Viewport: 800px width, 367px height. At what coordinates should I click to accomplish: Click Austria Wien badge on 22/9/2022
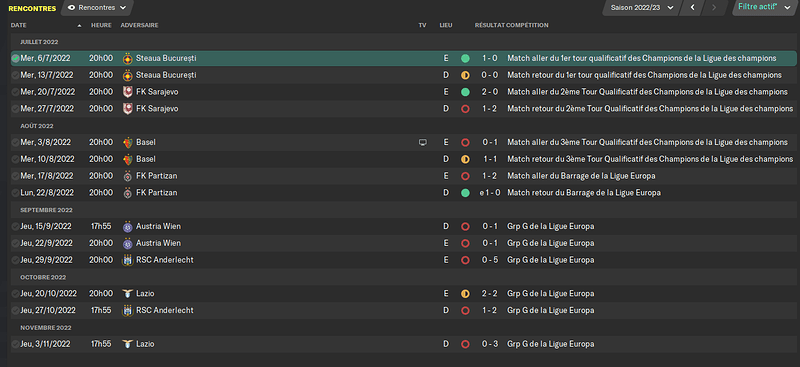pos(128,243)
